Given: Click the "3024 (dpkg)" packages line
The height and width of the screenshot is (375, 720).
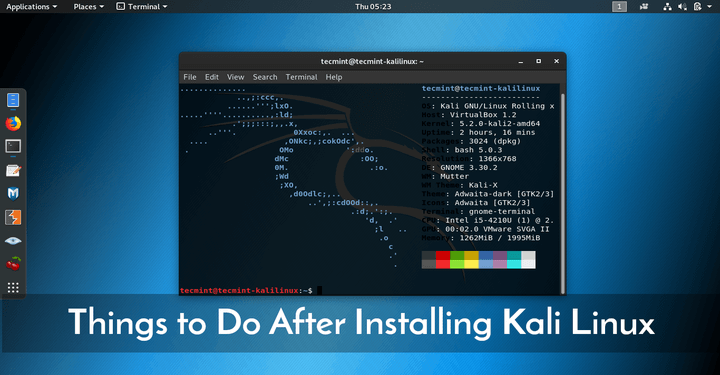Looking at the screenshot, I should (471, 141).
